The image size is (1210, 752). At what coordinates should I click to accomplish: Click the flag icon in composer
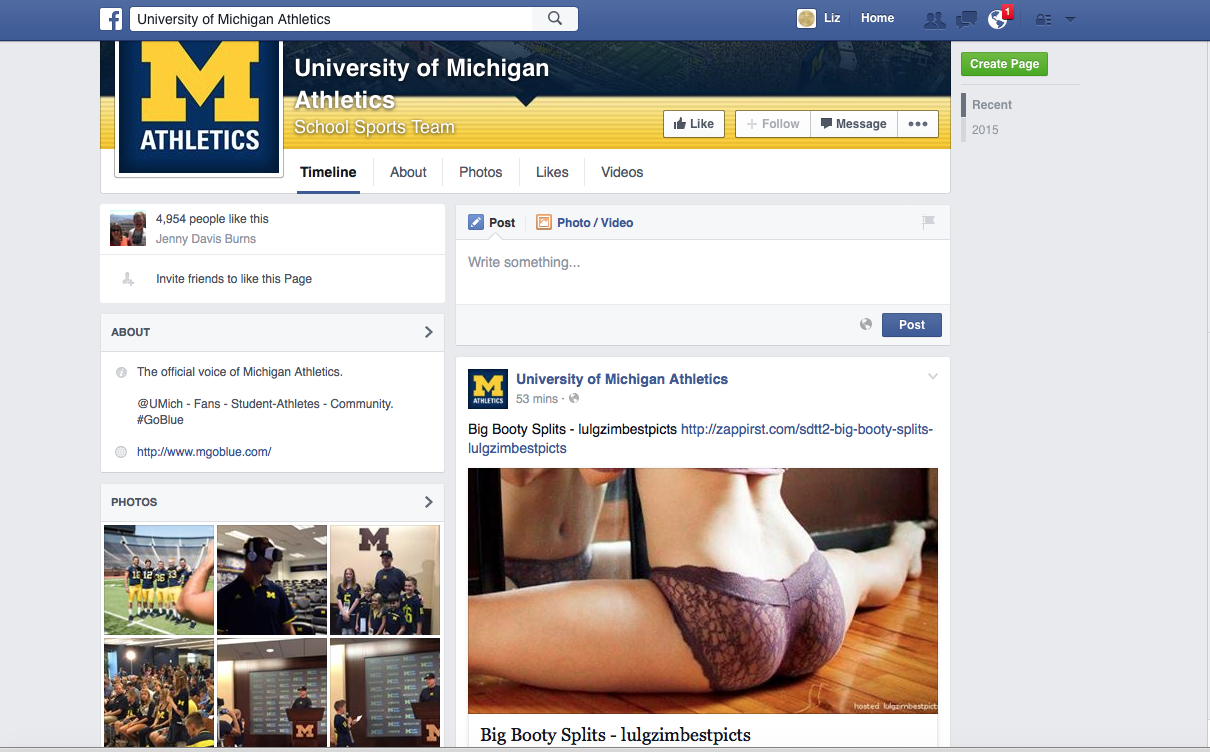pyautogui.click(x=928, y=222)
